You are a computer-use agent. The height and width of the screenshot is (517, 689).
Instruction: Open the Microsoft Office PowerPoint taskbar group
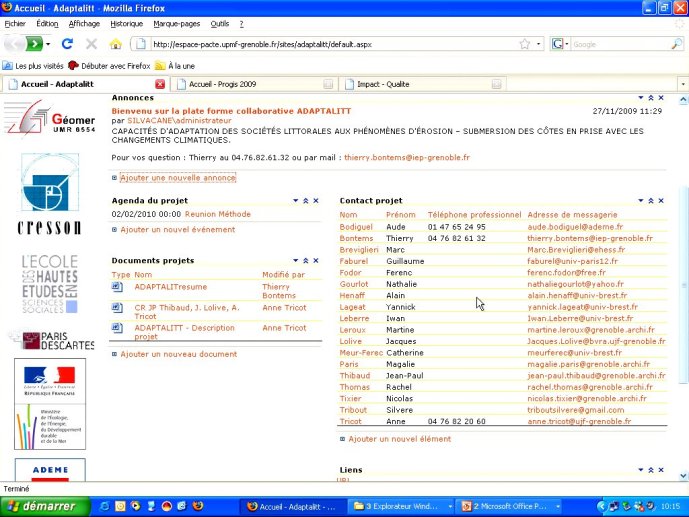pyautogui.click(x=510, y=506)
